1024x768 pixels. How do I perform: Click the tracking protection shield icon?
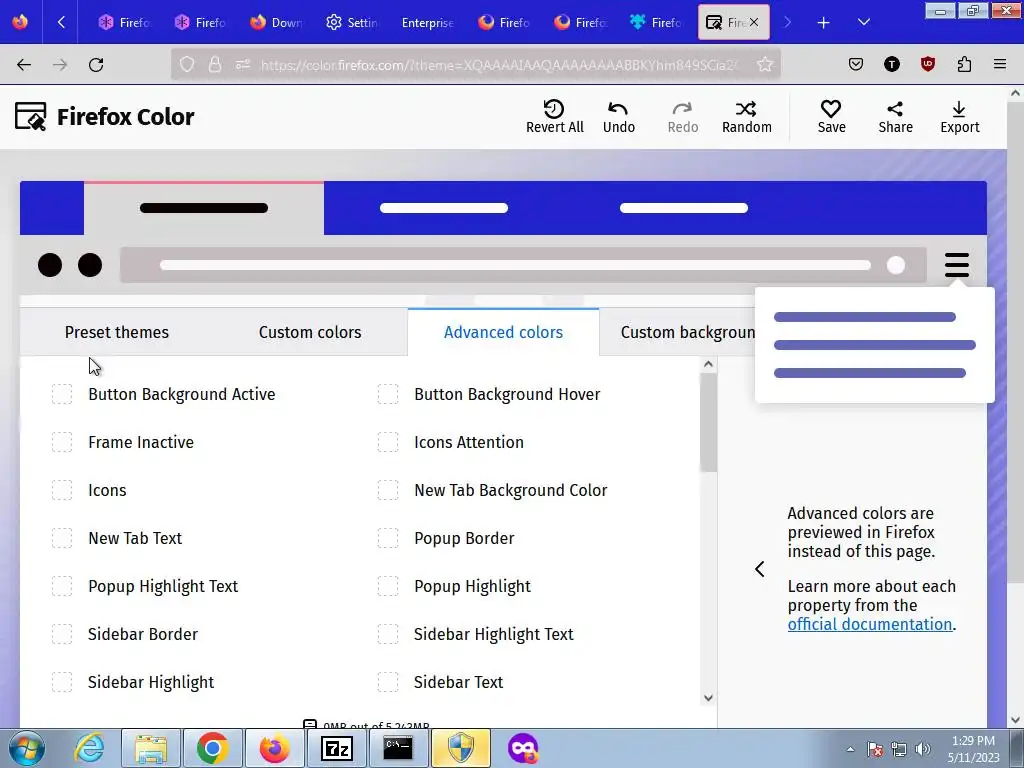pyautogui.click(x=187, y=65)
